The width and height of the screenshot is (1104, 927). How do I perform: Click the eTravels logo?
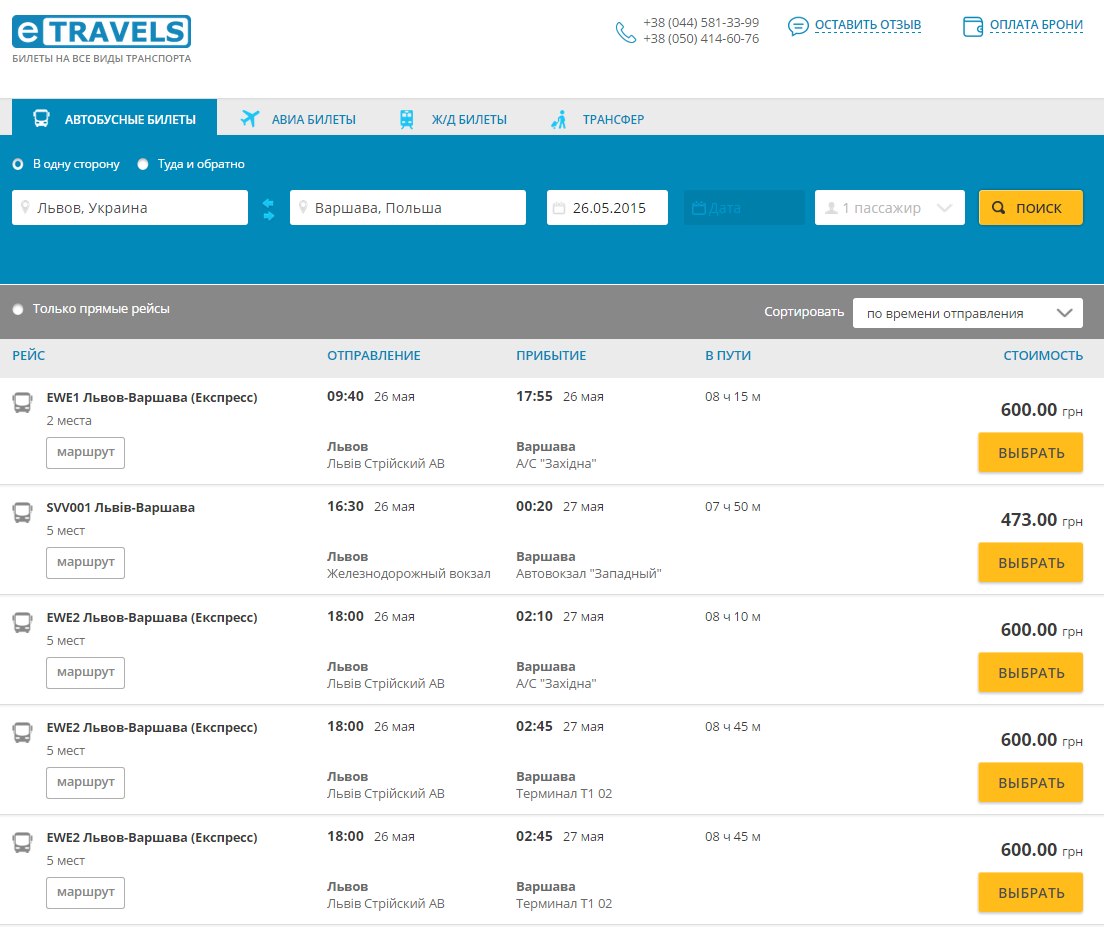pyautogui.click(x=101, y=32)
